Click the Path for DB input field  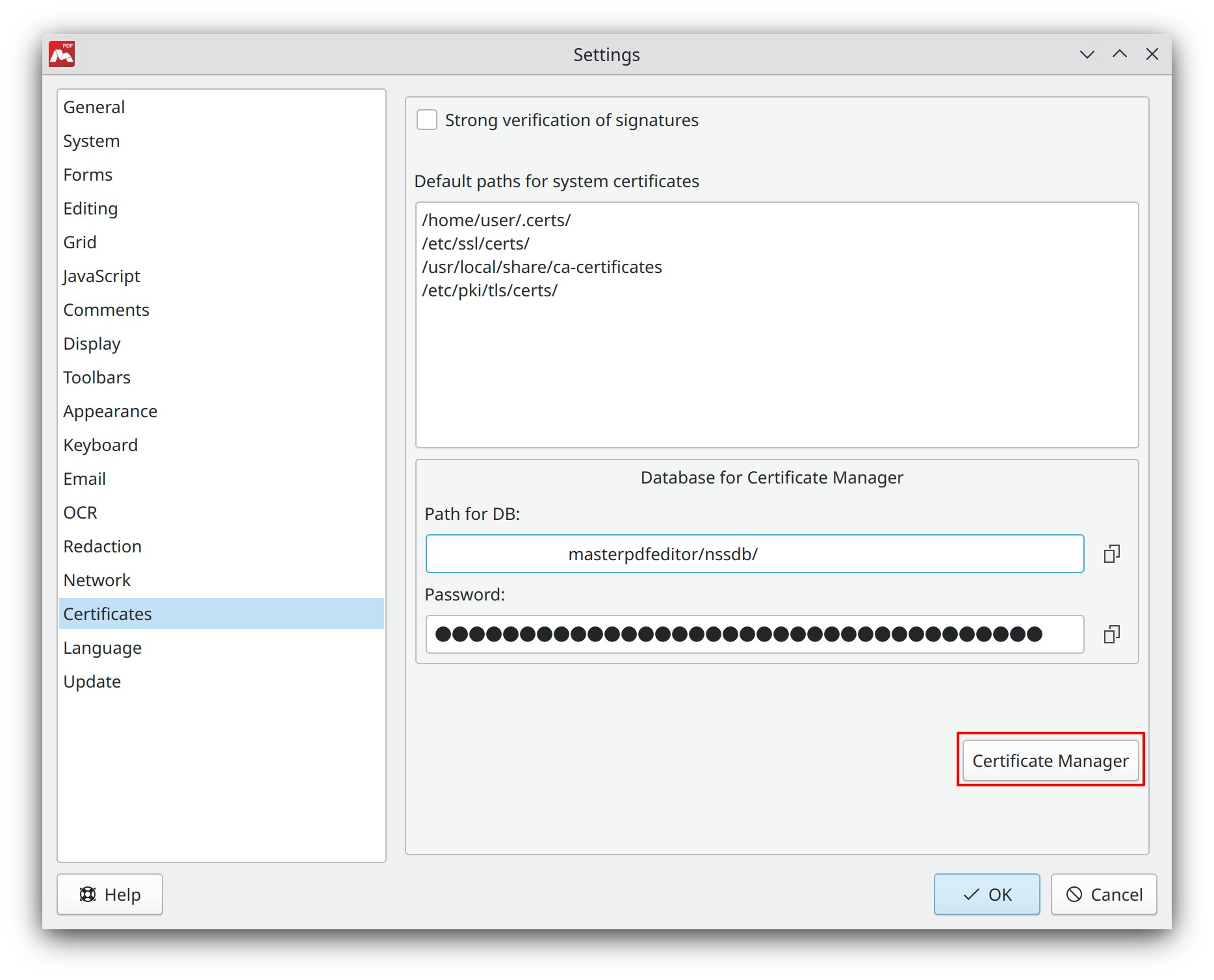(x=755, y=554)
